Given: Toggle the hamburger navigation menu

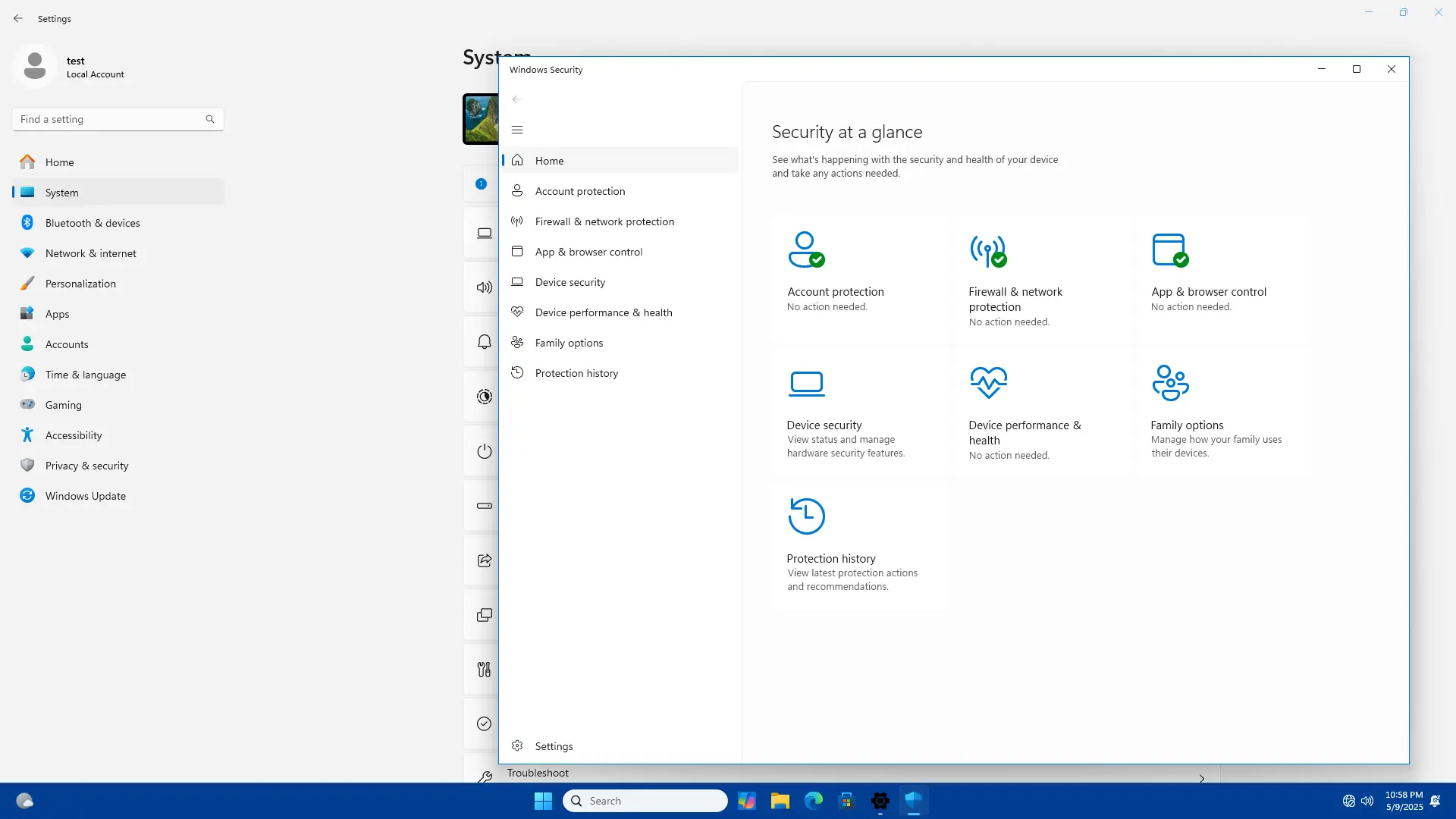Looking at the screenshot, I should tap(517, 130).
